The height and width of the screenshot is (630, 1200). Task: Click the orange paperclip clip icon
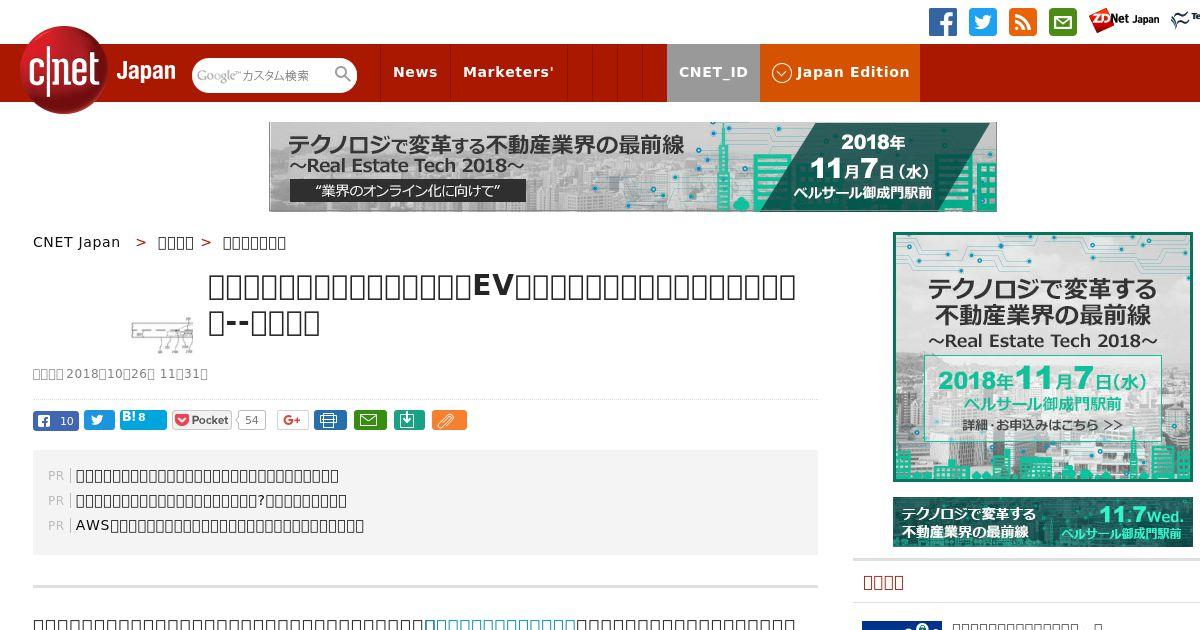[x=449, y=420]
